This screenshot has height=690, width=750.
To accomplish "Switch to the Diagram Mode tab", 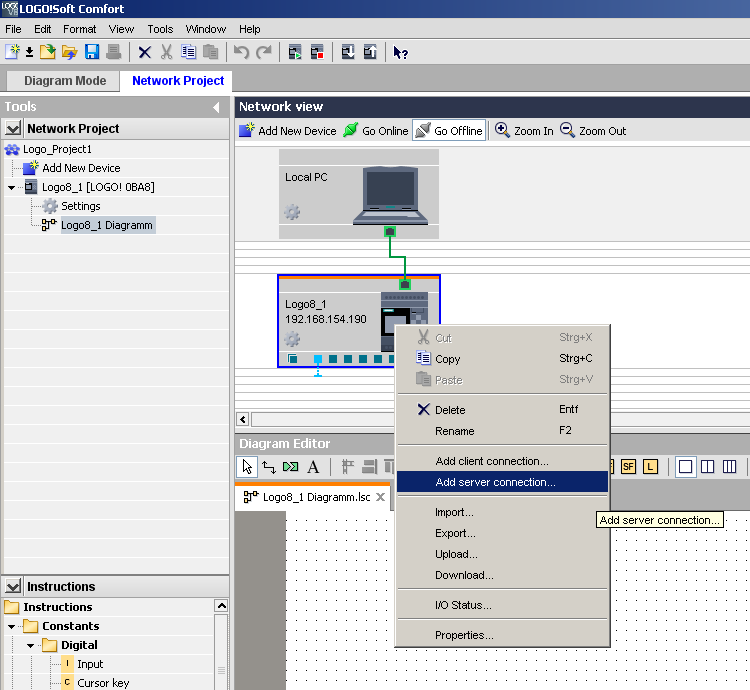I will (x=64, y=81).
